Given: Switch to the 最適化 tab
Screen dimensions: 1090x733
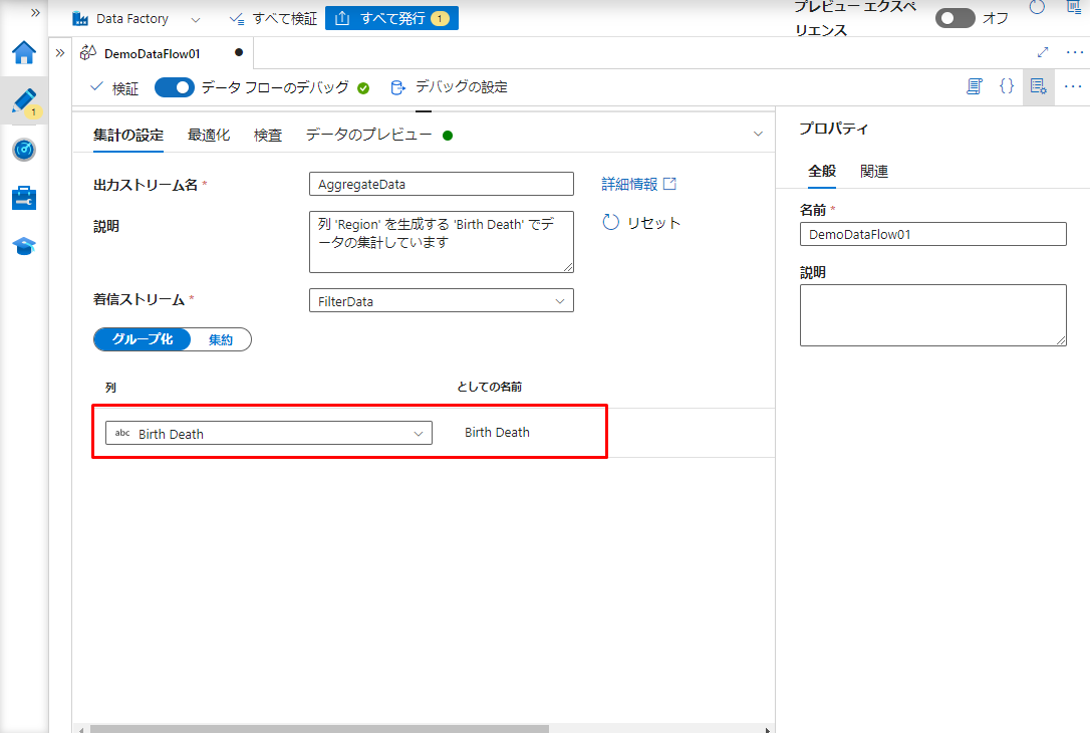Looking at the screenshot, I should pos(208,135).
